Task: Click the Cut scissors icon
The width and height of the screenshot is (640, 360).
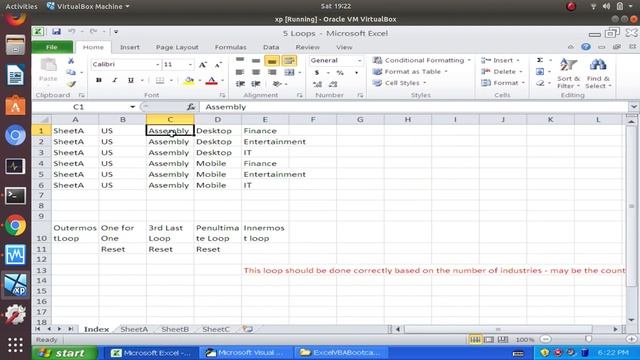Action: 71,61
